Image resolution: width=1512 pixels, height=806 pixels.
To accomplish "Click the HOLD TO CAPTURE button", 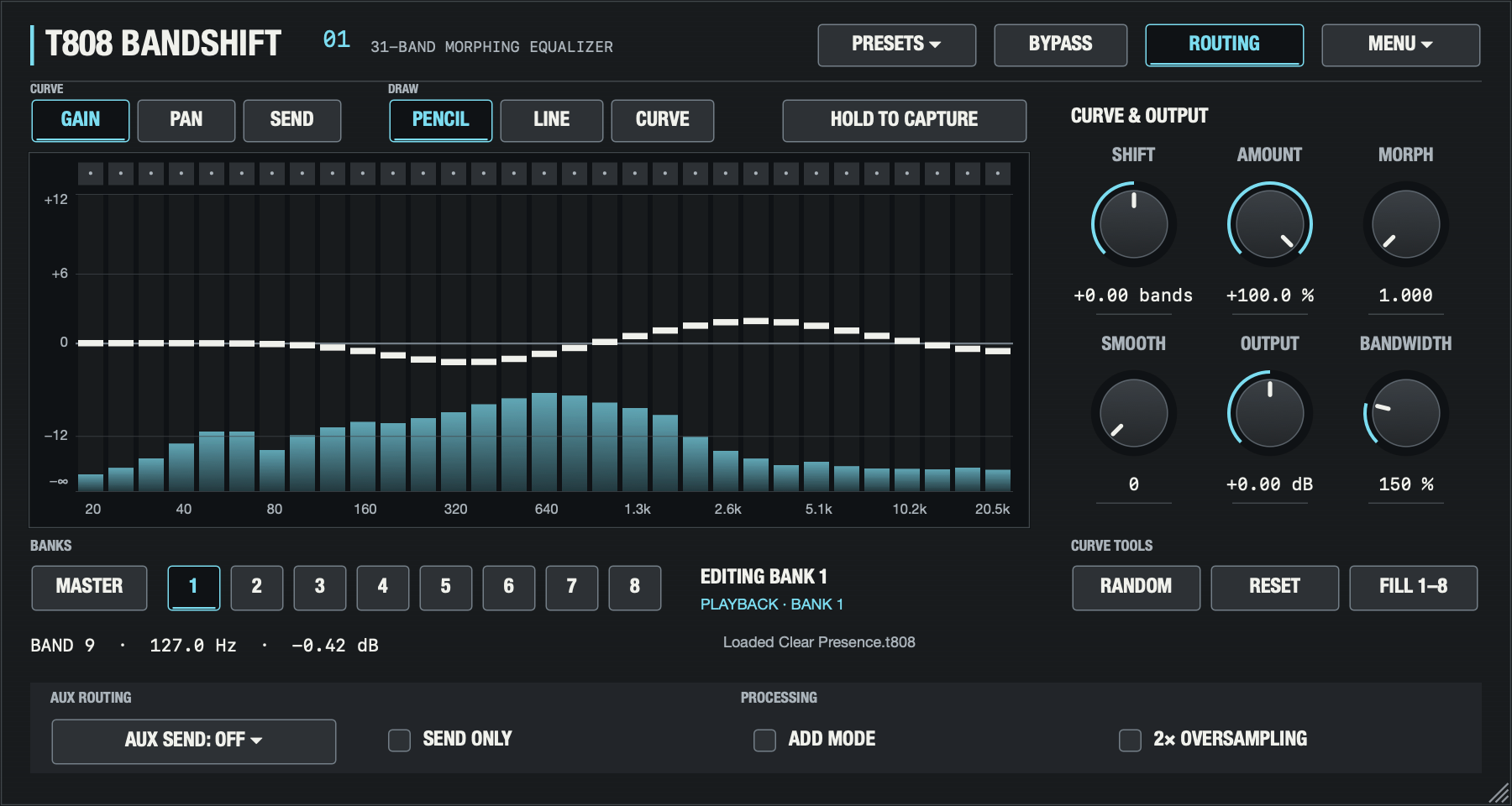I will pyautogui.click(x=904, y=120).
